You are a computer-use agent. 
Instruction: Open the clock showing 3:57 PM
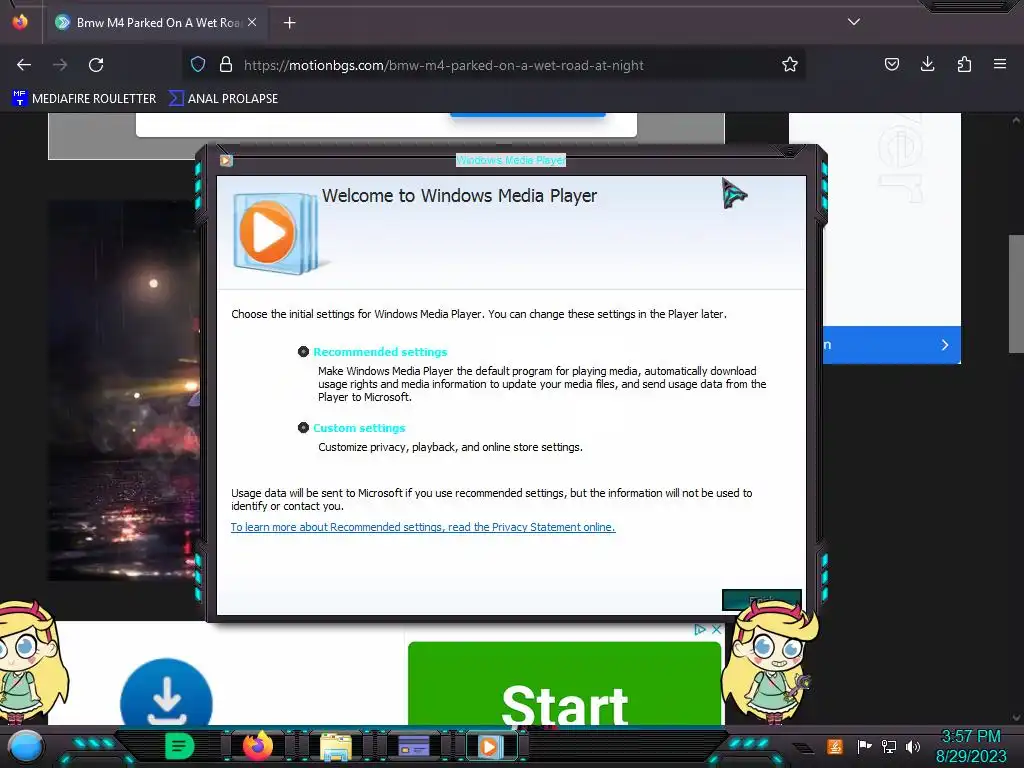[x=971, y=746]
